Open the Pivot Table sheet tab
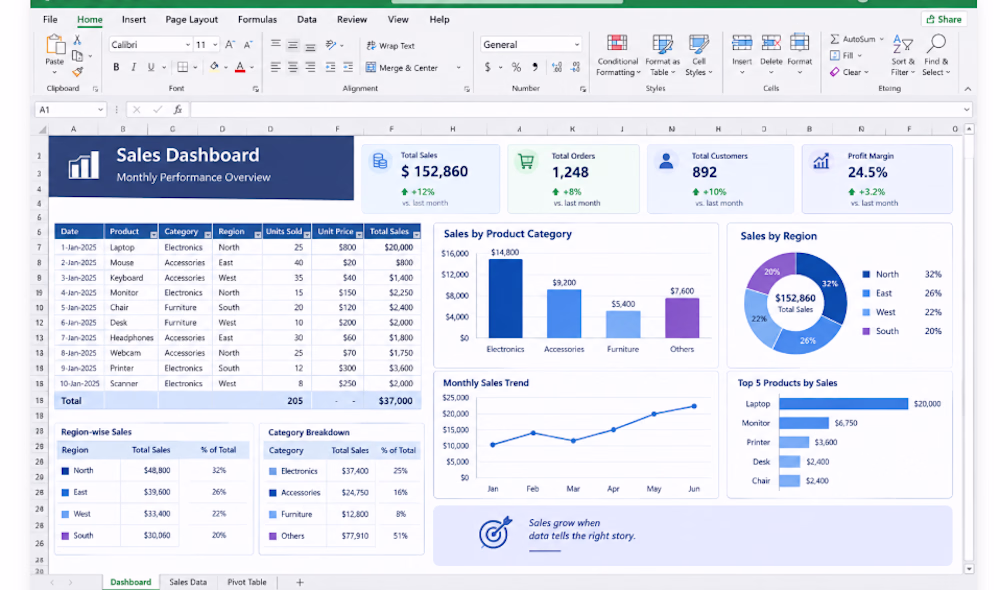1000x590 pixels. (x=247, y=582)
